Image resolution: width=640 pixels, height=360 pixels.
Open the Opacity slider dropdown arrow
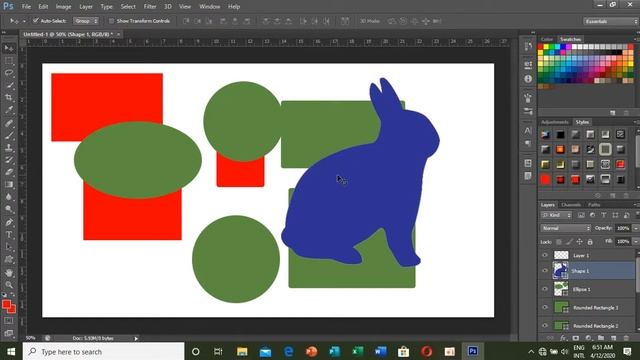pyautogui.click(x=636, y=228)
